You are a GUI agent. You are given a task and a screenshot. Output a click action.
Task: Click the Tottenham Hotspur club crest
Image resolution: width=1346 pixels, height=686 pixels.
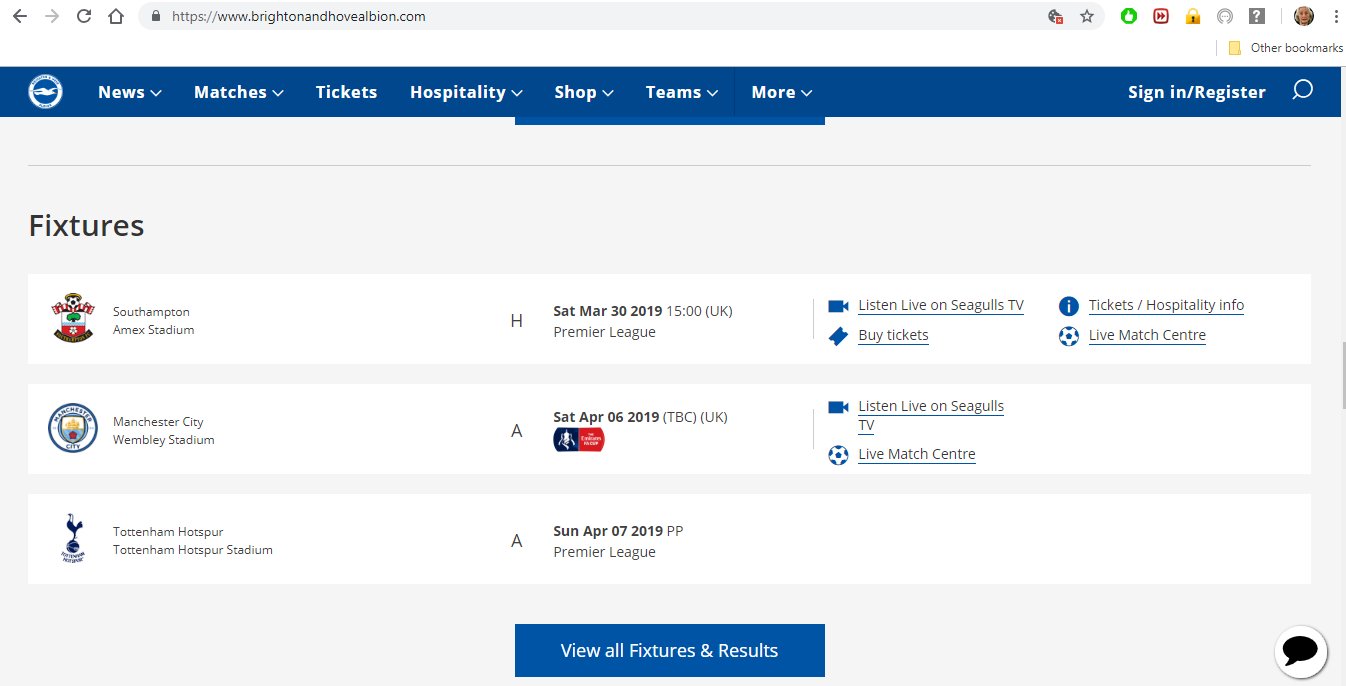pyautogui.click(x=73, y=539)
